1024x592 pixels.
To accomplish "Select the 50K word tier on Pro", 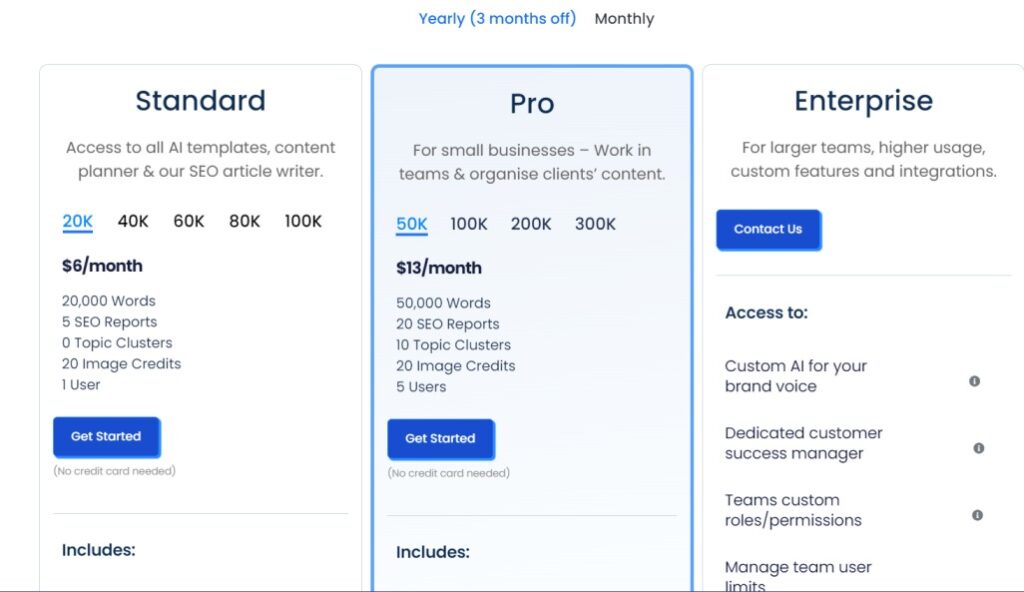I will coord(411,224).
